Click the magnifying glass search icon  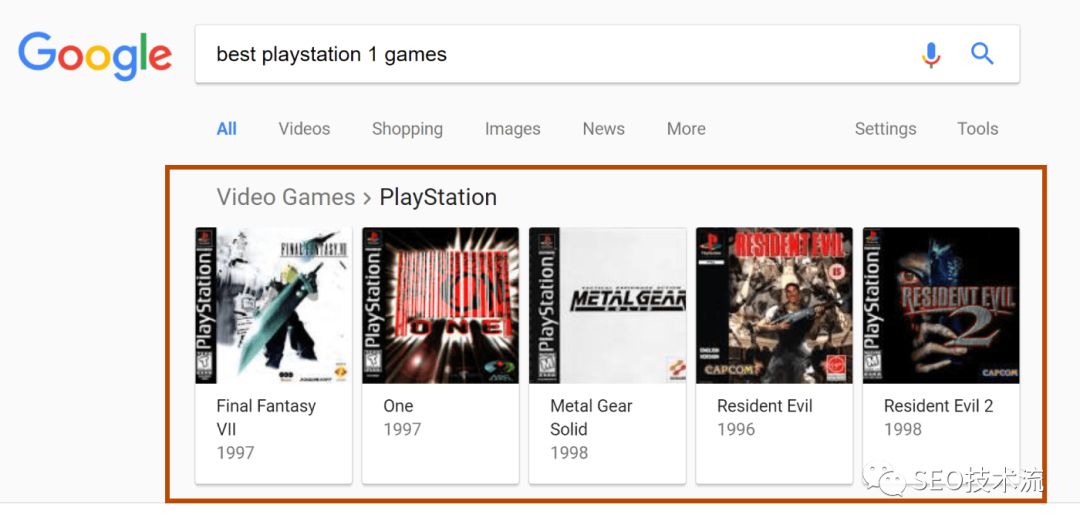(x=982, y=54)
